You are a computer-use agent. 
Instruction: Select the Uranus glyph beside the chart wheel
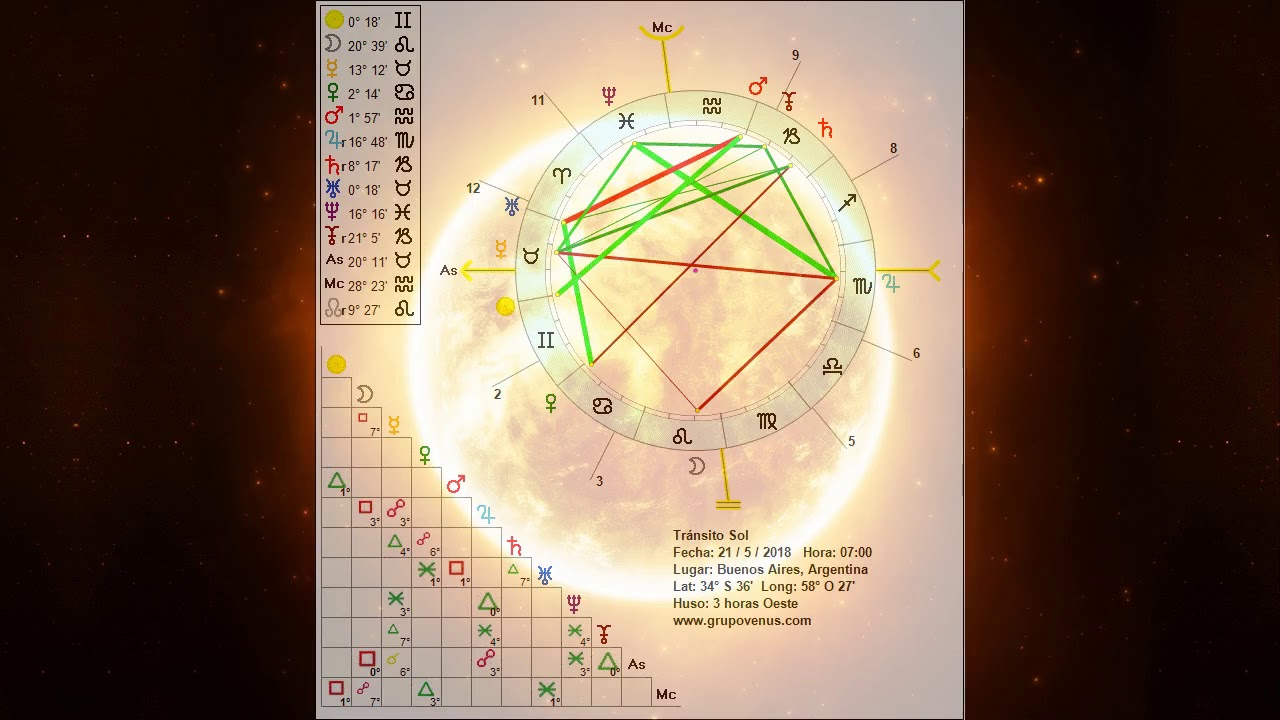point(512,206)
